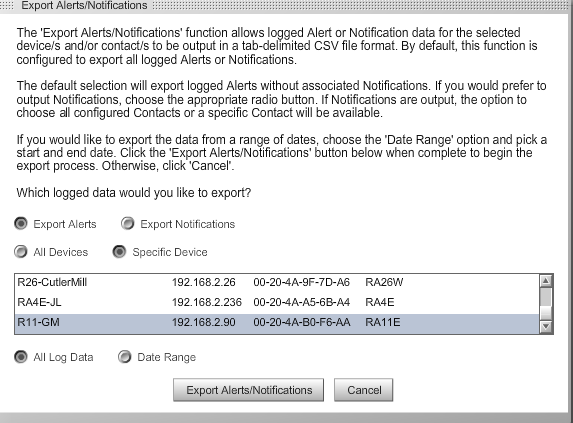
Task: Choose the R11-GM device row
Action: (x=277, y=323)
